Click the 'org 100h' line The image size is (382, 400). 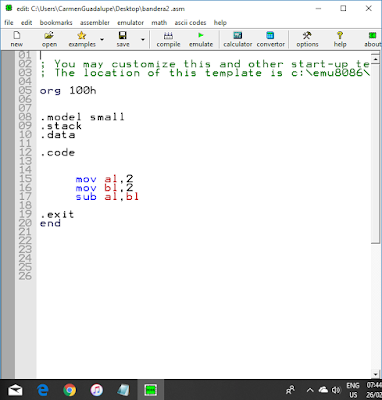coord(68,91)
